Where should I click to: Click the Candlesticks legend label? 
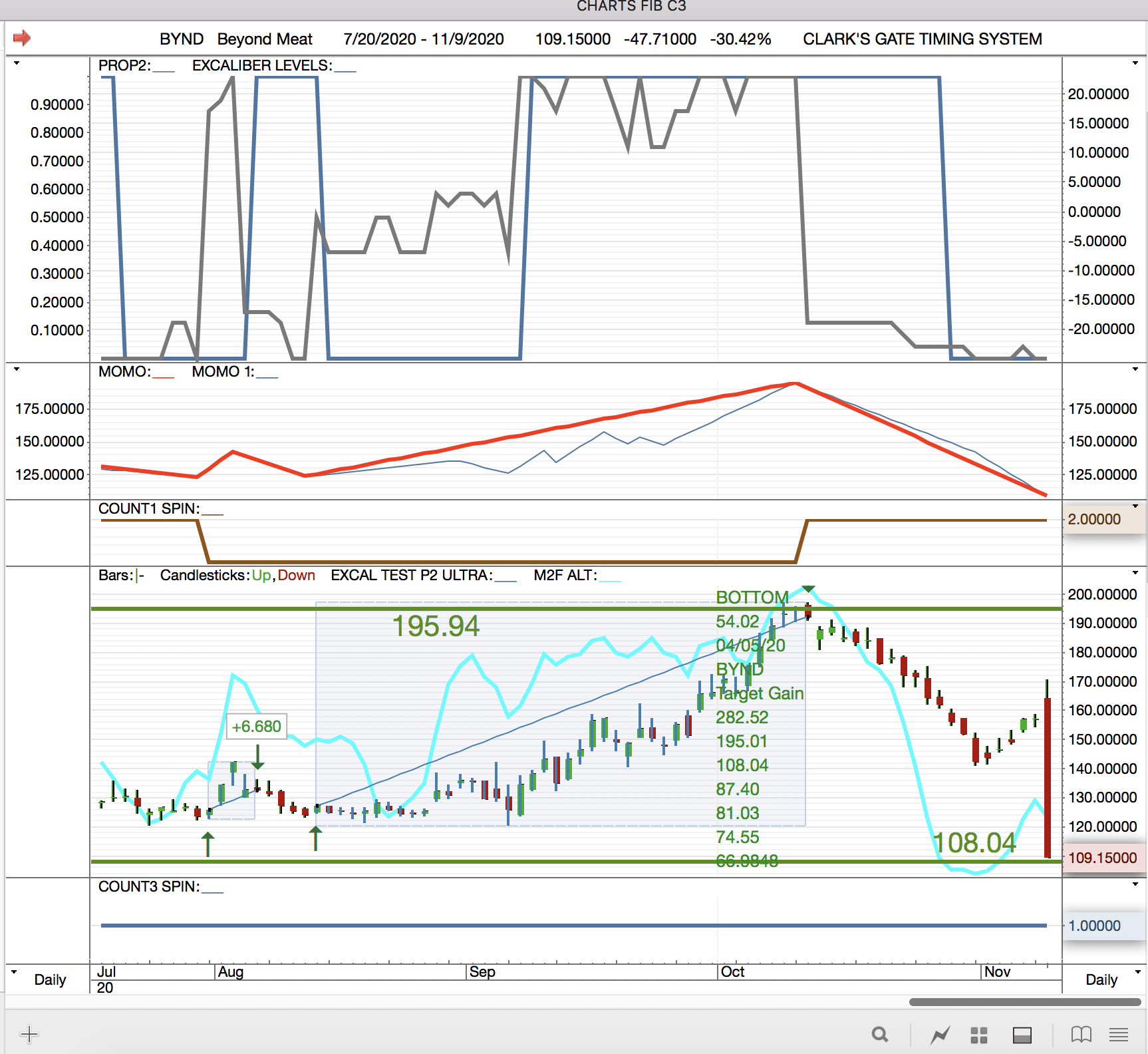tap(204, 576)
